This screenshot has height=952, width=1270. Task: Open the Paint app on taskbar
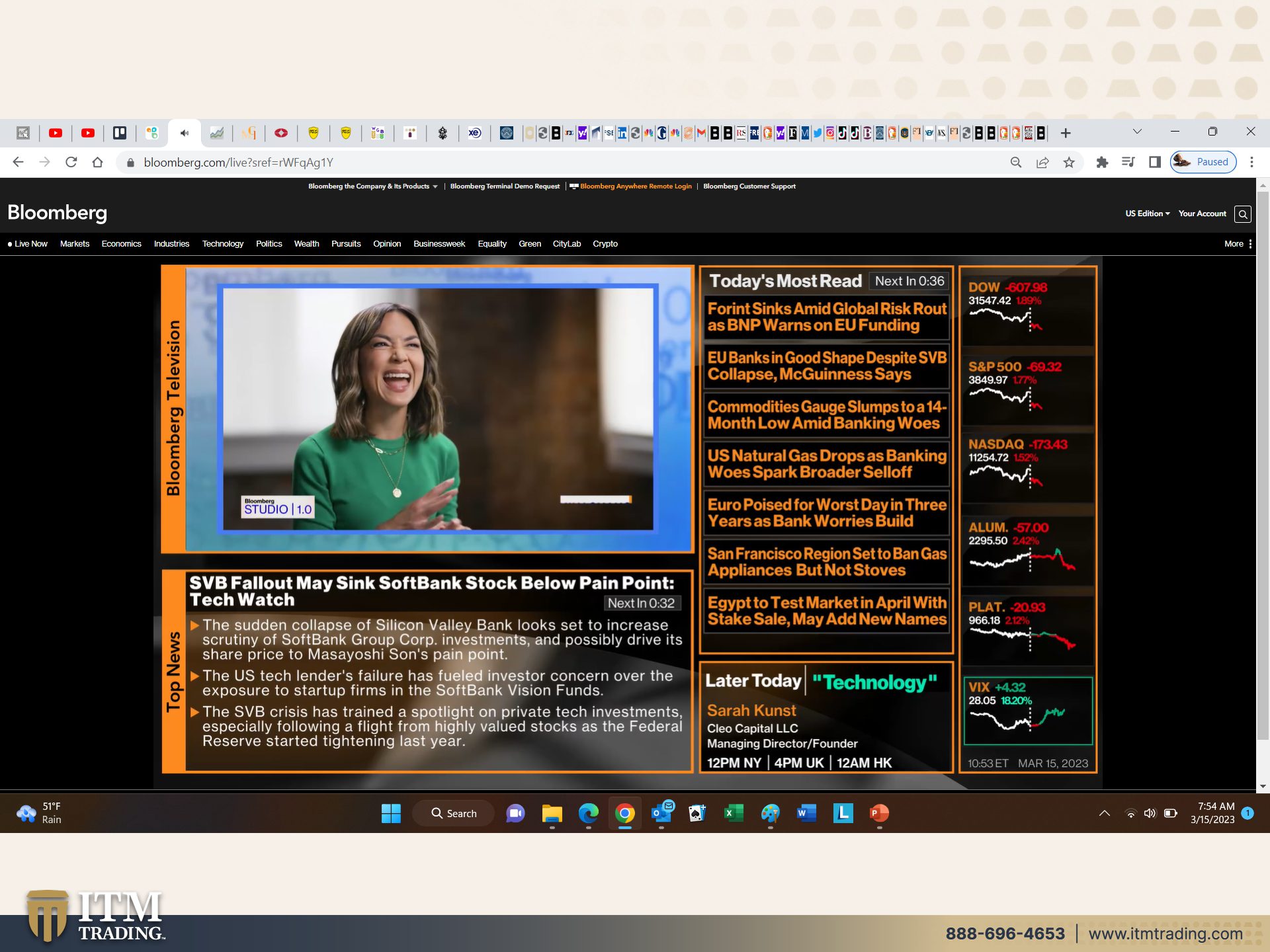tap(770, 813)
